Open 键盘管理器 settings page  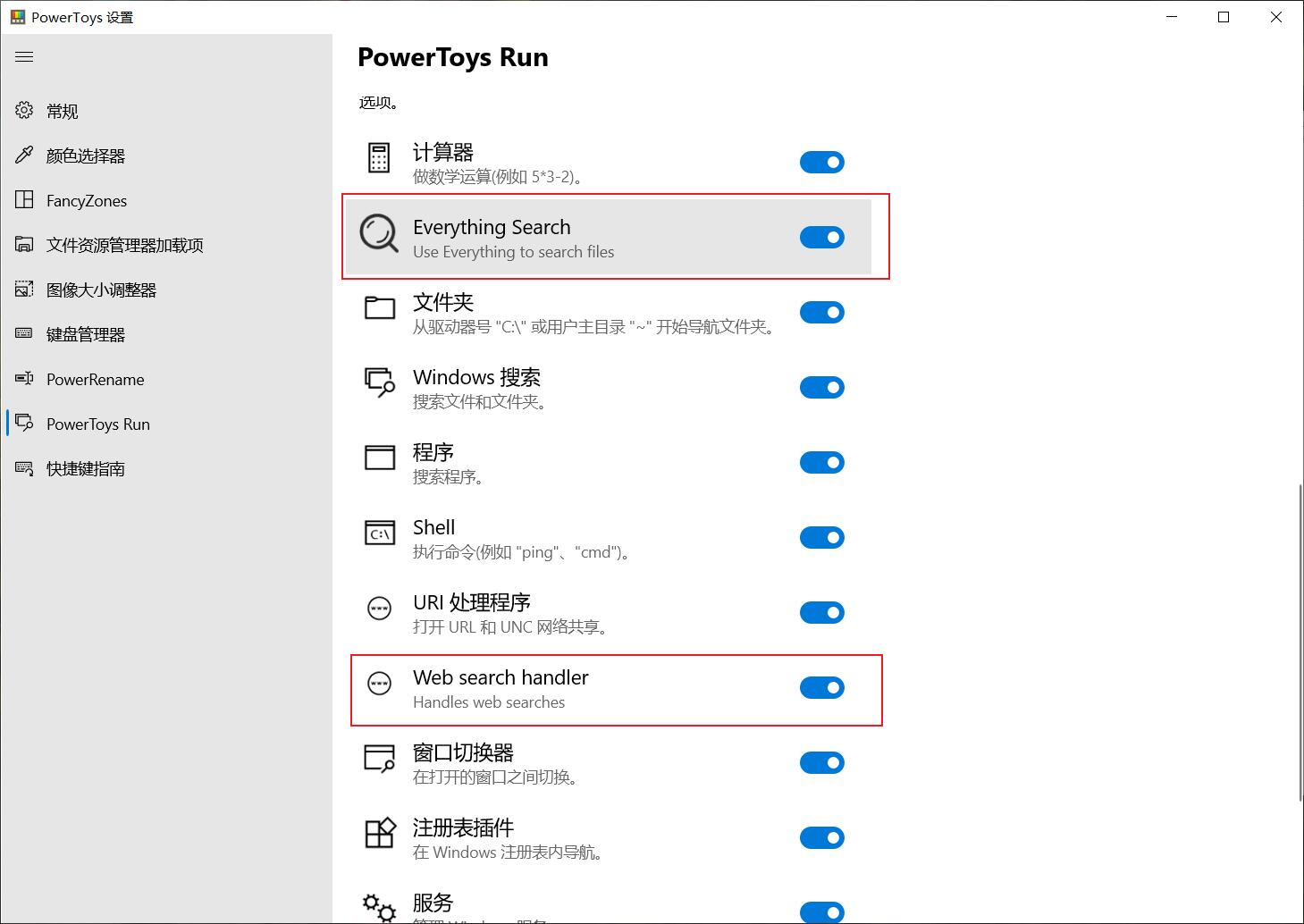(166, 334)
